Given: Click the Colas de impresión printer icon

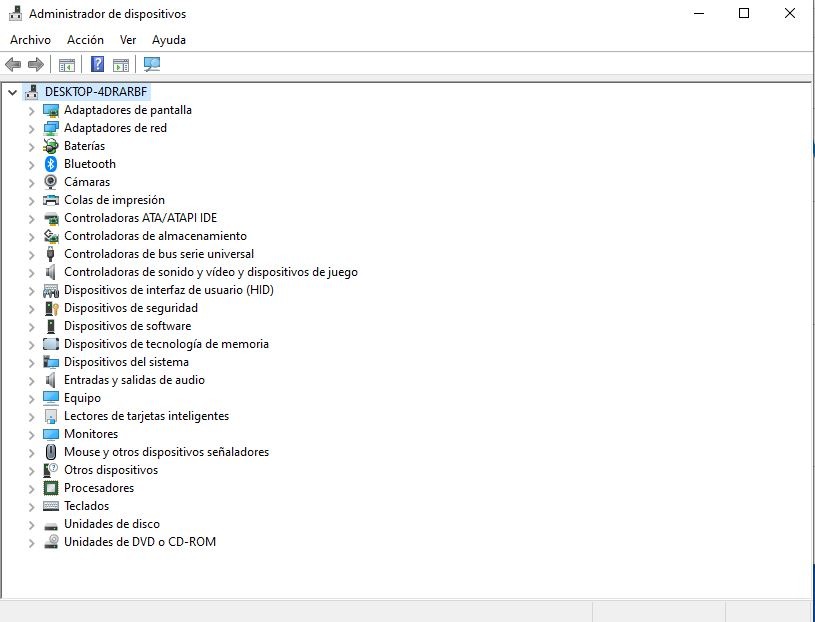Looking at the screenshot, I should tap(50, 200).
